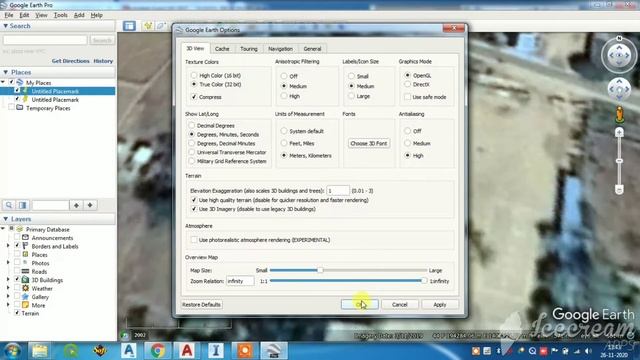Click the Choose 3D Font button
The image size is (640, 360).
369,143
